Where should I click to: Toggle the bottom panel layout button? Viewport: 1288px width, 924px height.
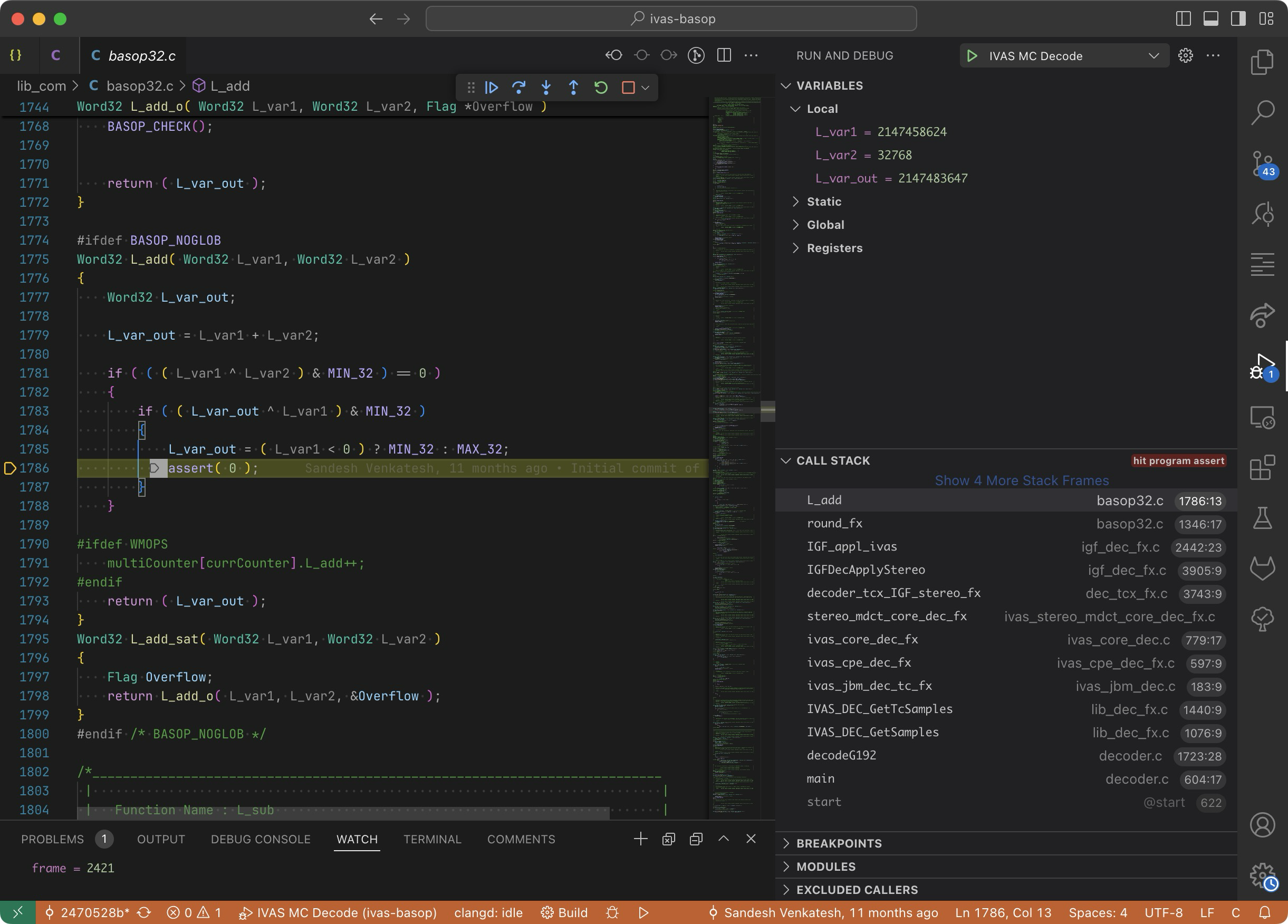(1210, 19)
